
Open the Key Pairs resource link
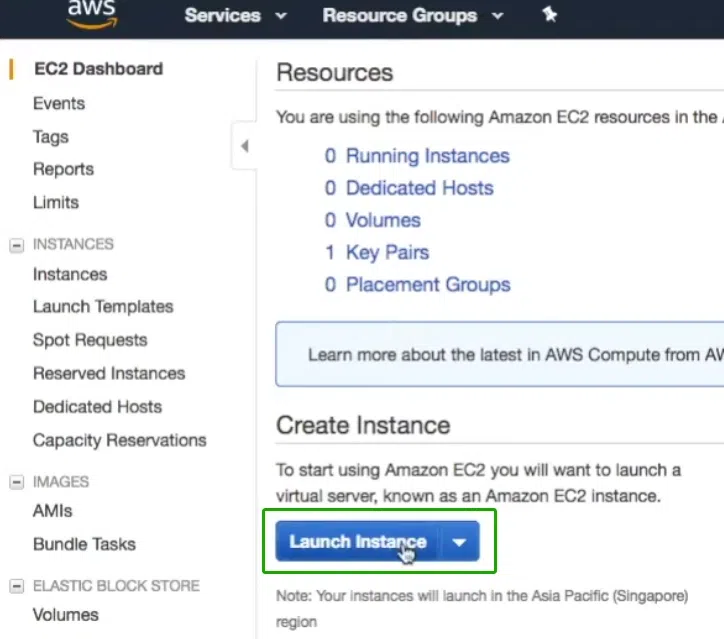[x=387, y=253]
